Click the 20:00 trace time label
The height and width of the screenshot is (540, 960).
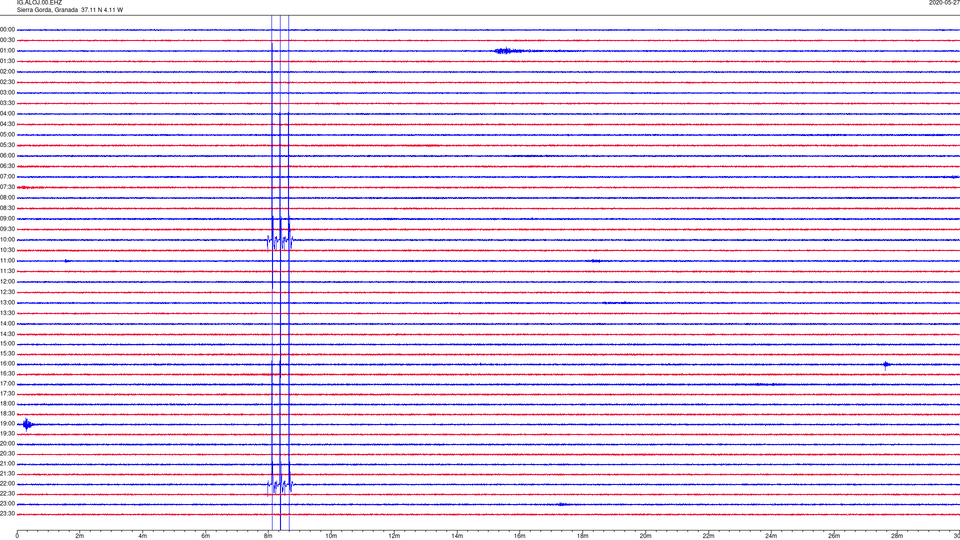click(7, 444)
